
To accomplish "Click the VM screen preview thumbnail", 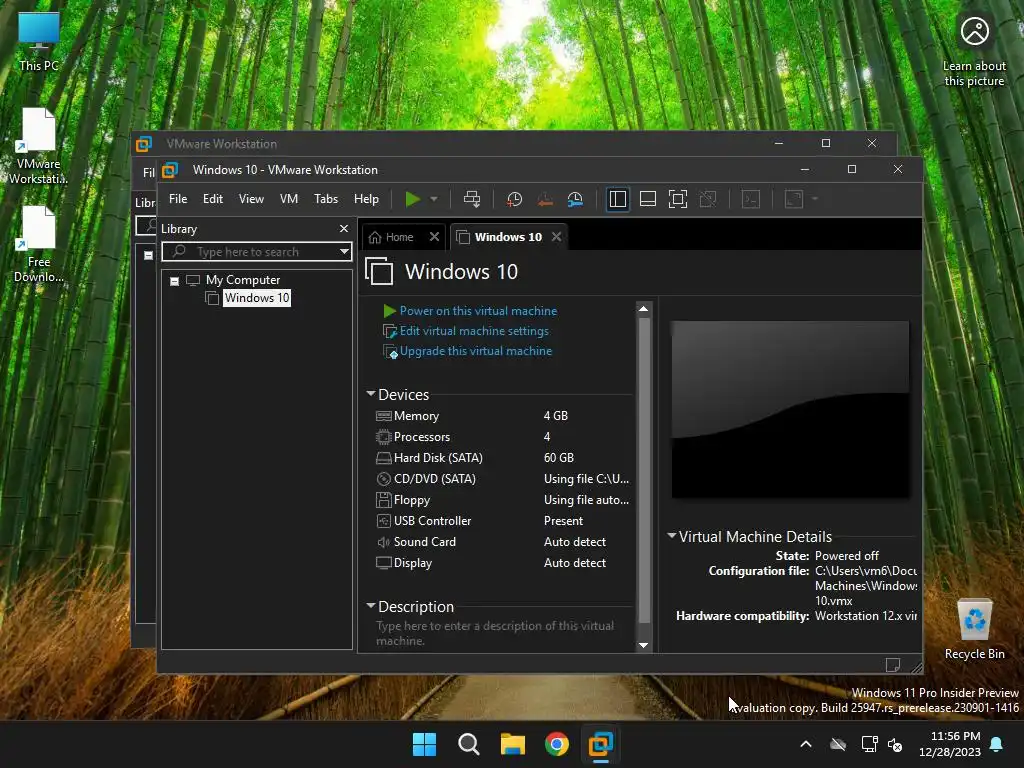I will (x=790, y=409).
